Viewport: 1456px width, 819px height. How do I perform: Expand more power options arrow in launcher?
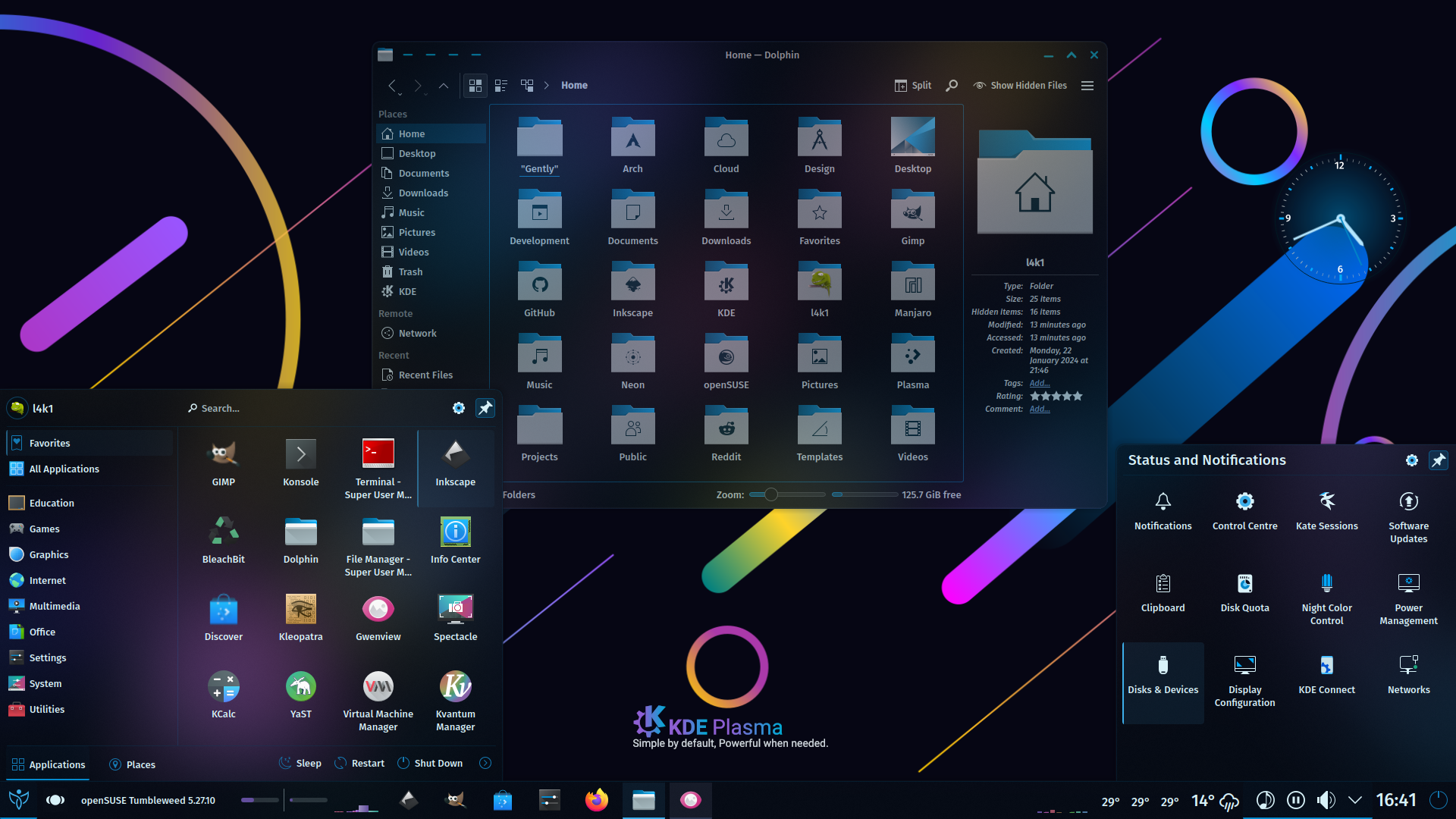pyautogui.click(x=485, y=763)
